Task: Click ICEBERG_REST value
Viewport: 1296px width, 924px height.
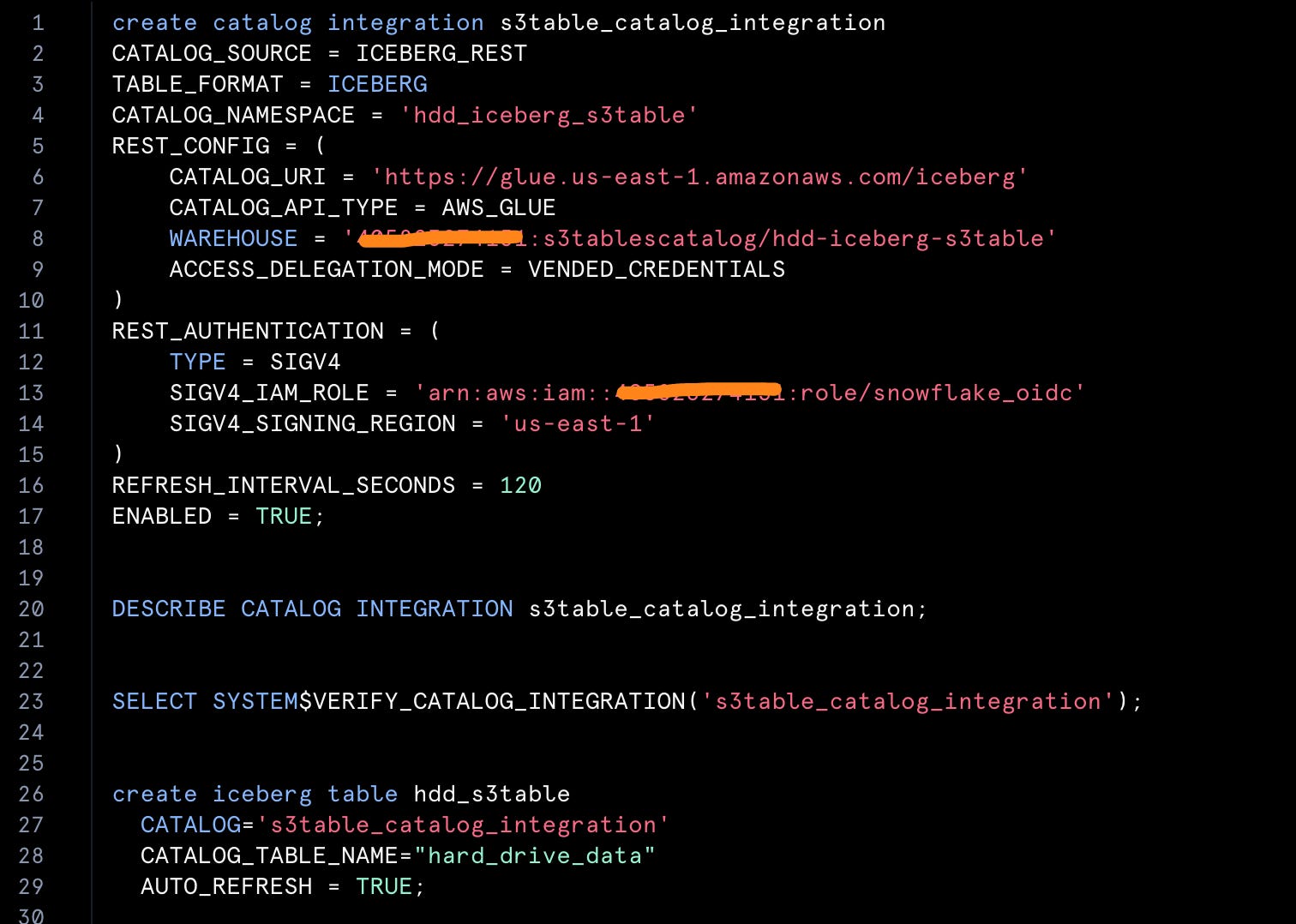Action: (x=441, y=54)
